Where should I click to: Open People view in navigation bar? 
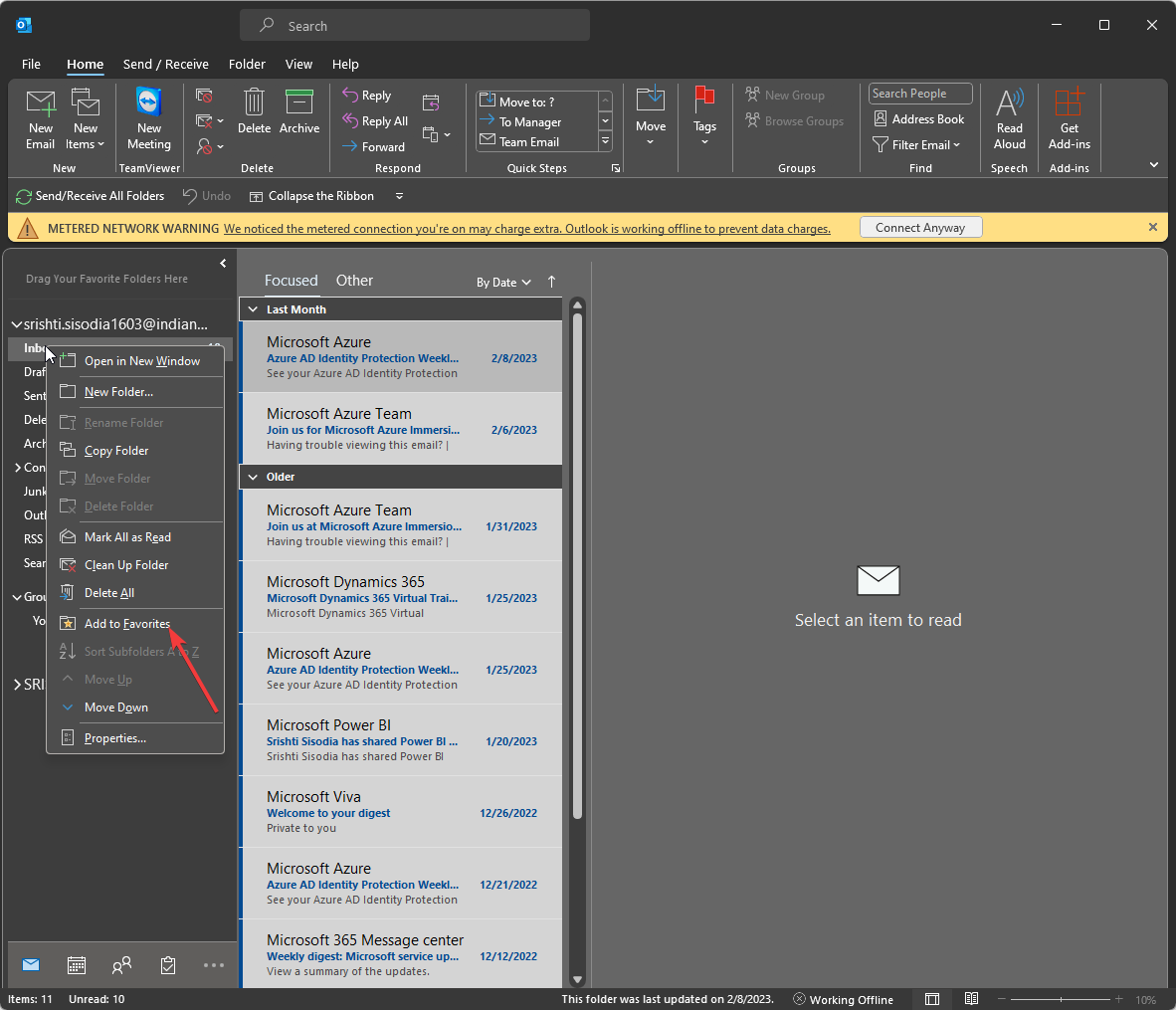(x=121, y=965)
